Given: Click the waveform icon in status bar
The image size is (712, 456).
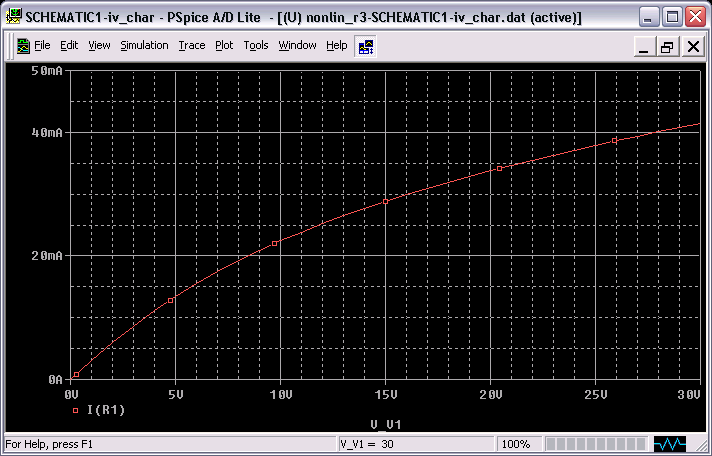Looking at the screenshot, I should pos(670,444).
